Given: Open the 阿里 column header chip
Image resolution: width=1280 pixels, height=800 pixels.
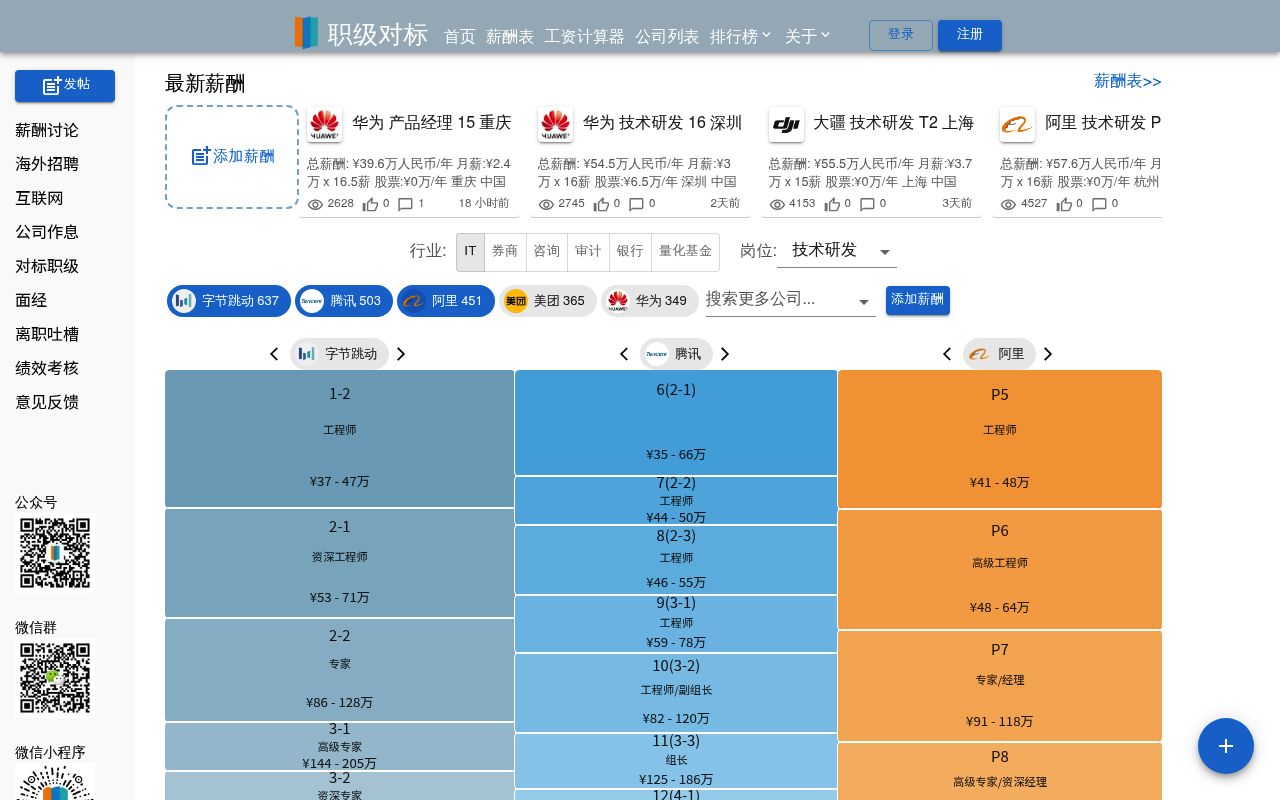Looking at the screenshot, I should tap(999, 354).
